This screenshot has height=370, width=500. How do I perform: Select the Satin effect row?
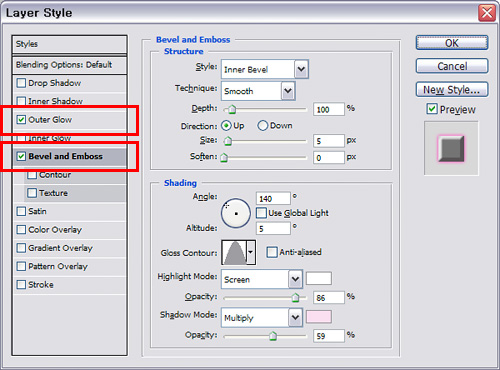point(69,211)
